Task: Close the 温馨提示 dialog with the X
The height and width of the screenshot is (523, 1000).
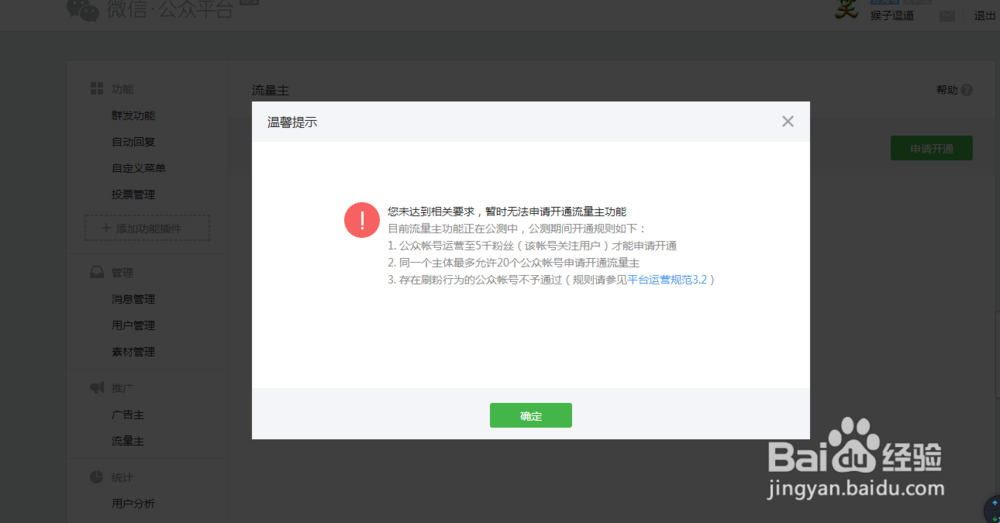Action: coord(788,121)
